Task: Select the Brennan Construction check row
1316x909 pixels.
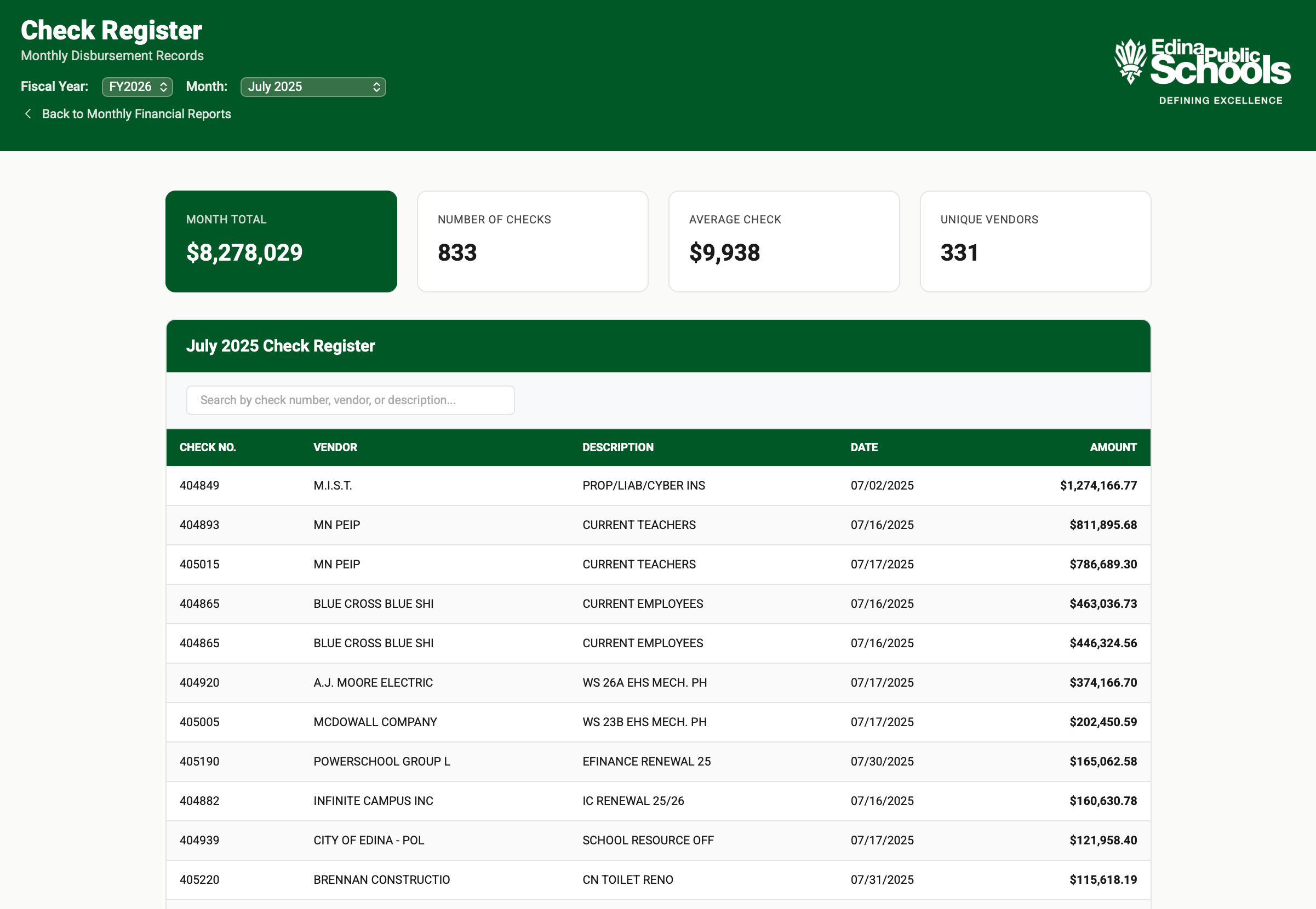Action: pyautogui.click(x=657, y=879)
